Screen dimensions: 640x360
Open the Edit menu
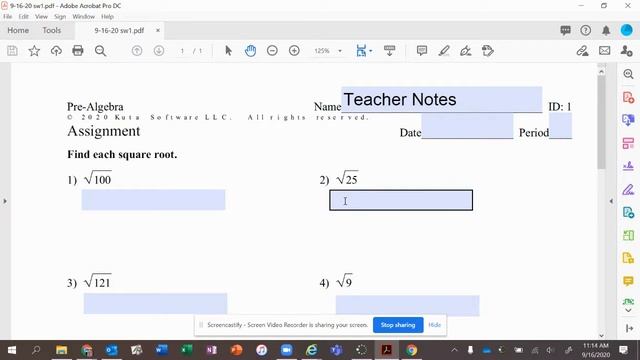point(24,17)
